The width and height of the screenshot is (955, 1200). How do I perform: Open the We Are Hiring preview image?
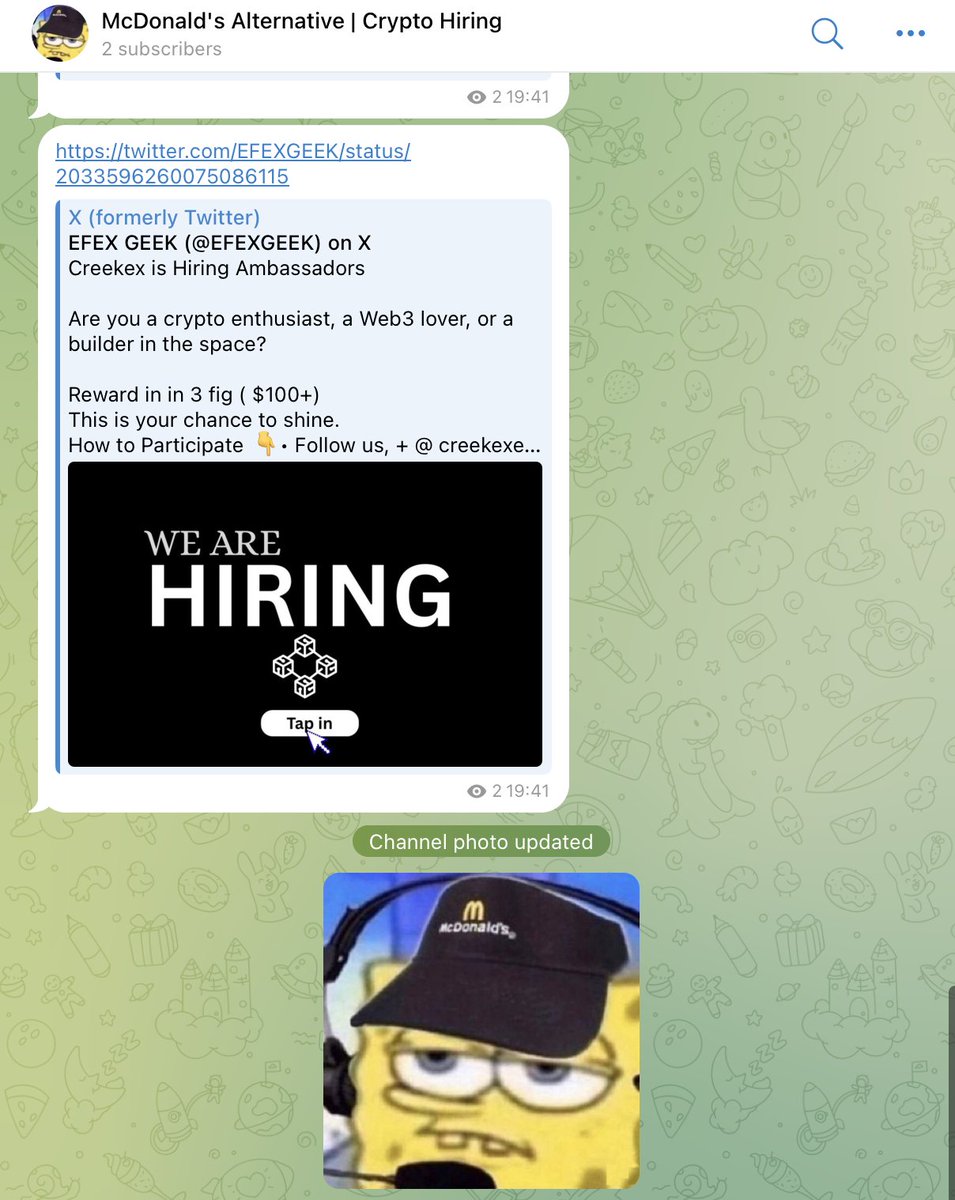point(305,614)
